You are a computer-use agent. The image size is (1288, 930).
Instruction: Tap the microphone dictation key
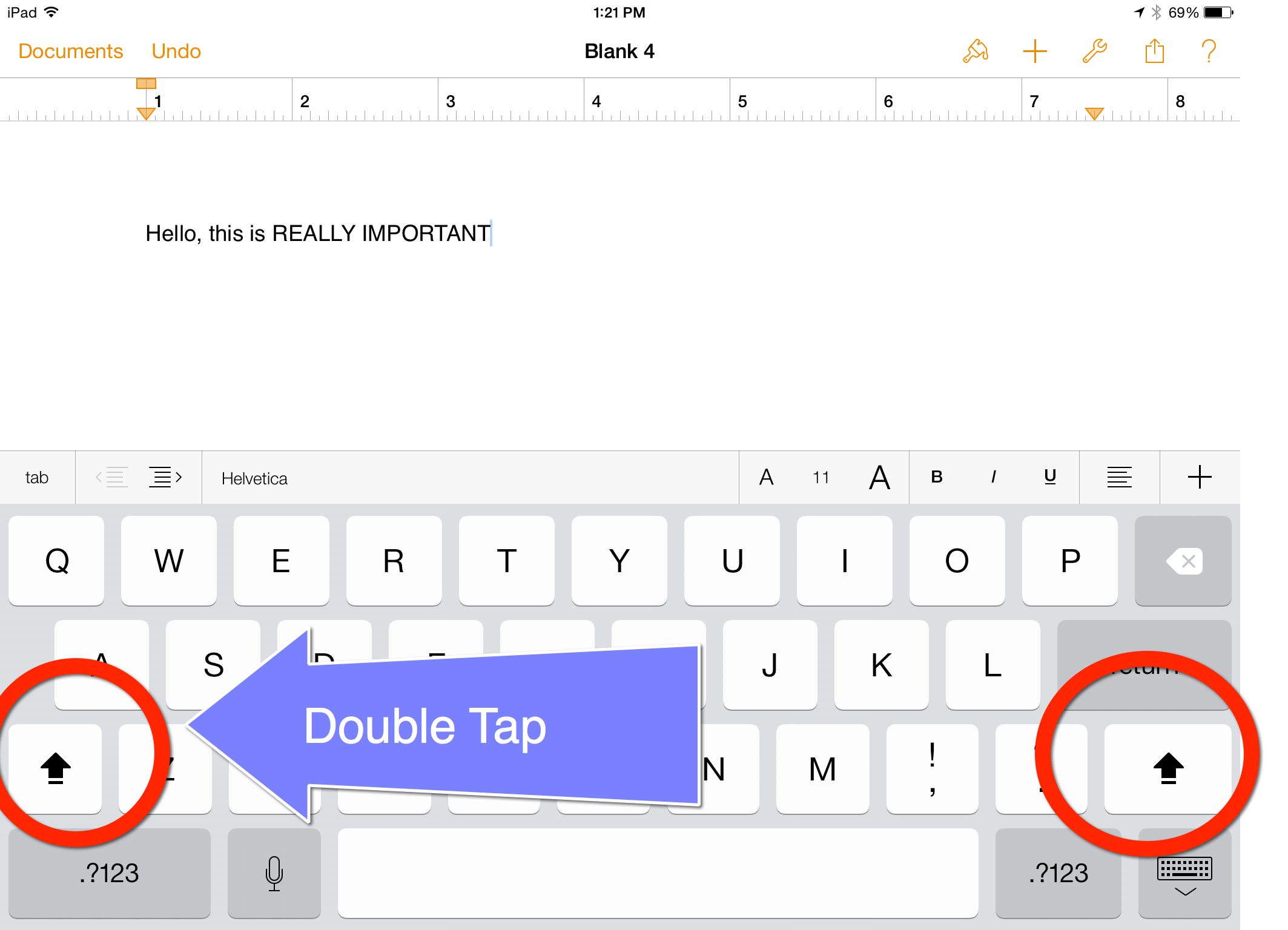[274, 873]
